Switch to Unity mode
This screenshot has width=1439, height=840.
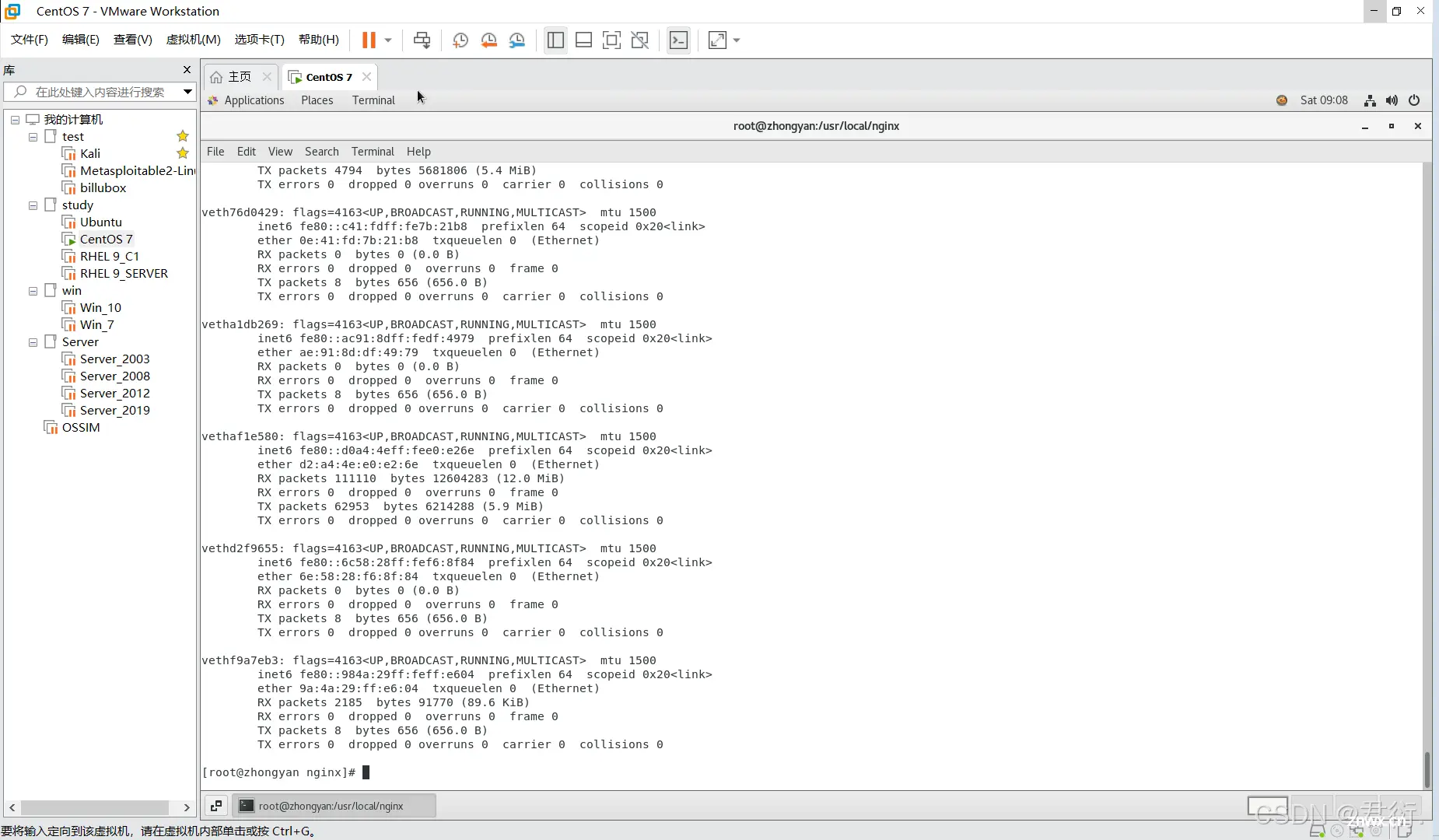(640, 40)
